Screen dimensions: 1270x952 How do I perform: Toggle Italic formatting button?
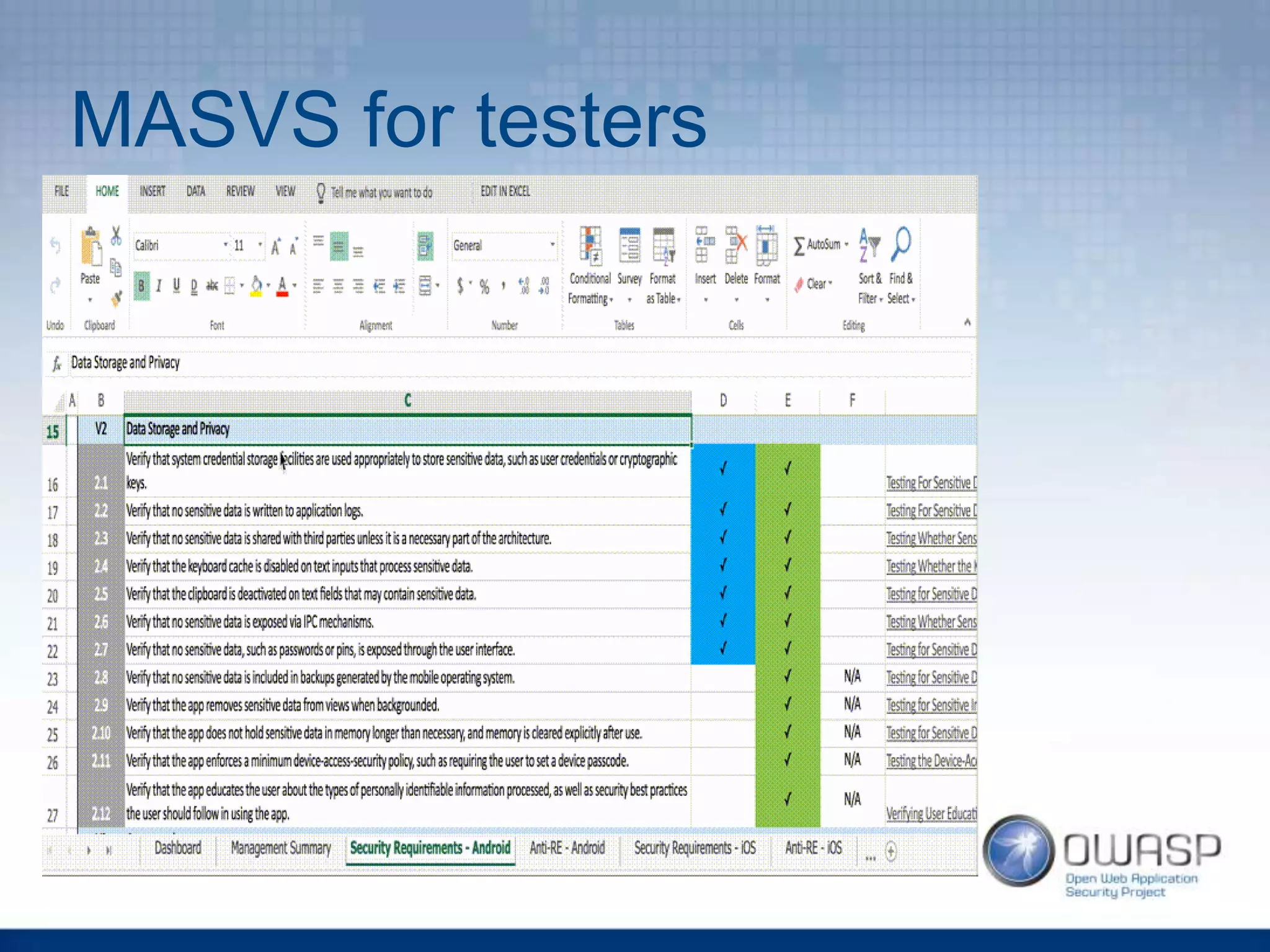159,286
